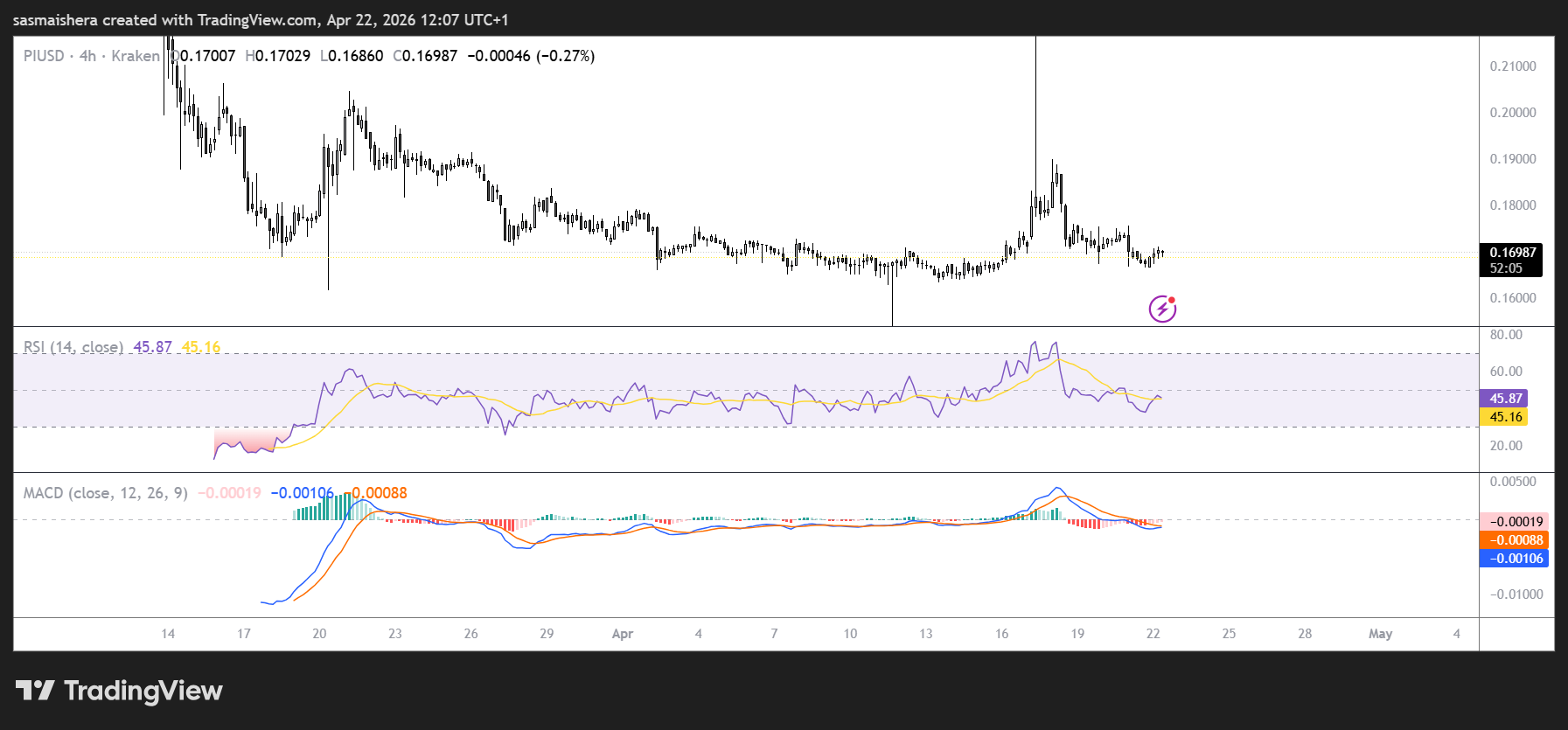Screen dimensions: 1568x730
Task: Click the 0.18000 price axis label
Action: coord(1513,205)
